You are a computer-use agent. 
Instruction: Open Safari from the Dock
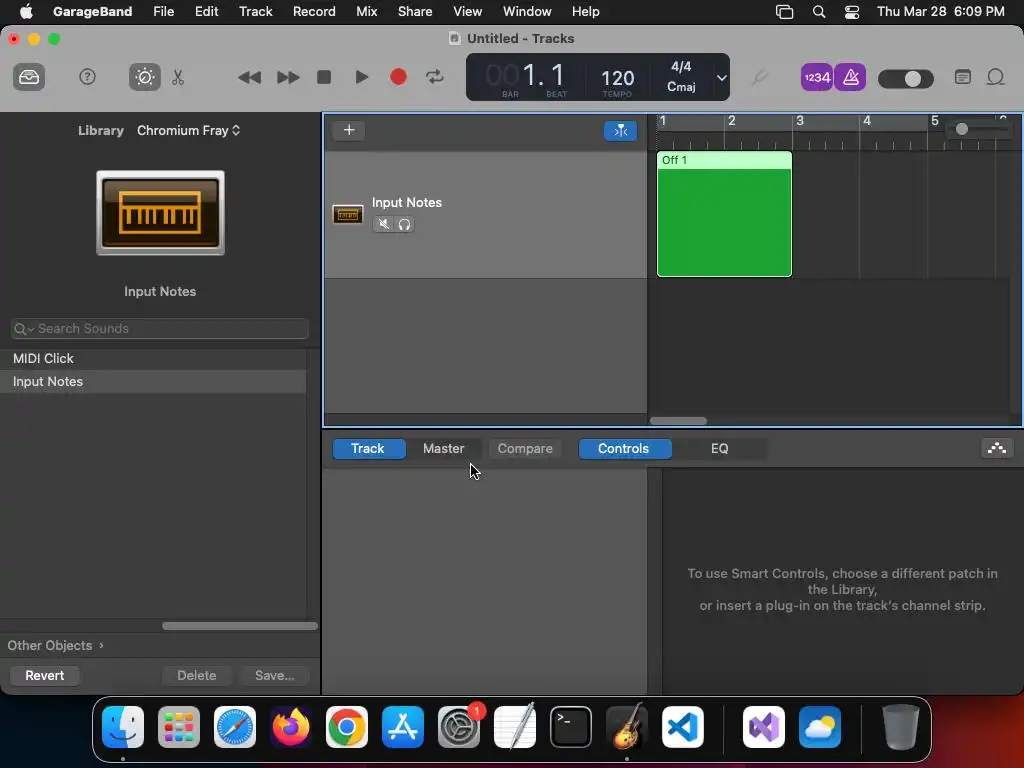(x=234, y=727)
